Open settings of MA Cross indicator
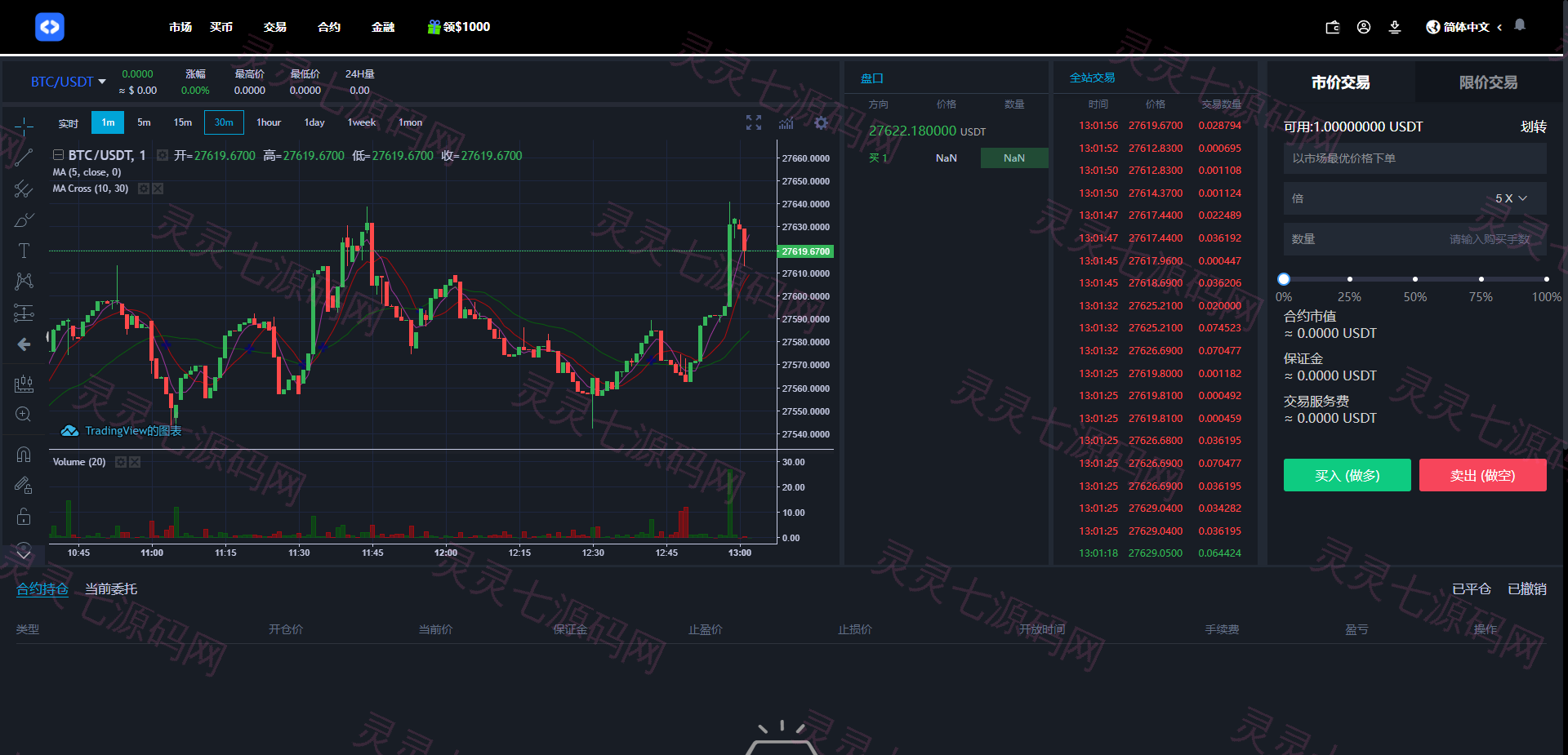This screenshot has height=755, width=1568. point(144,189)
